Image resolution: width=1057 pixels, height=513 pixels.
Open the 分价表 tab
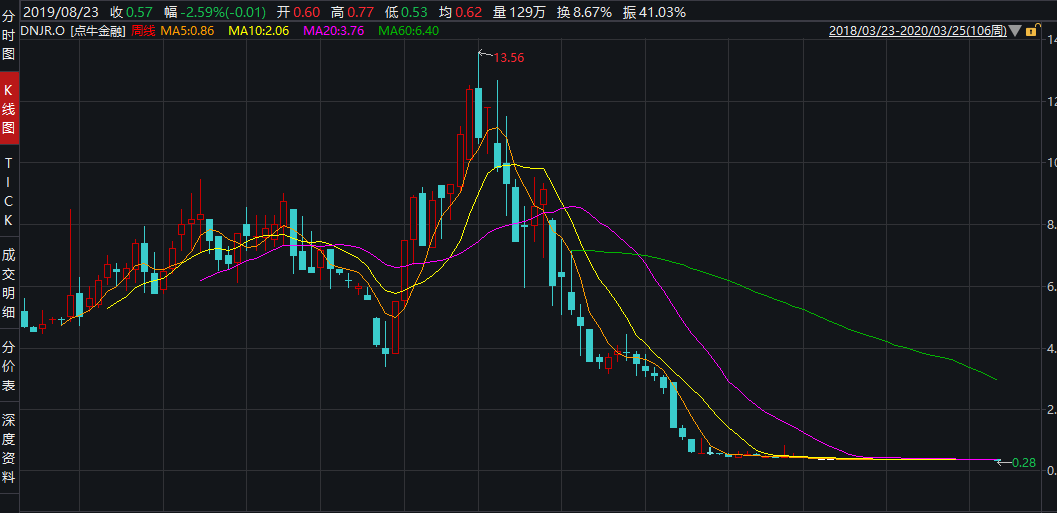click(x=9, y=366)
